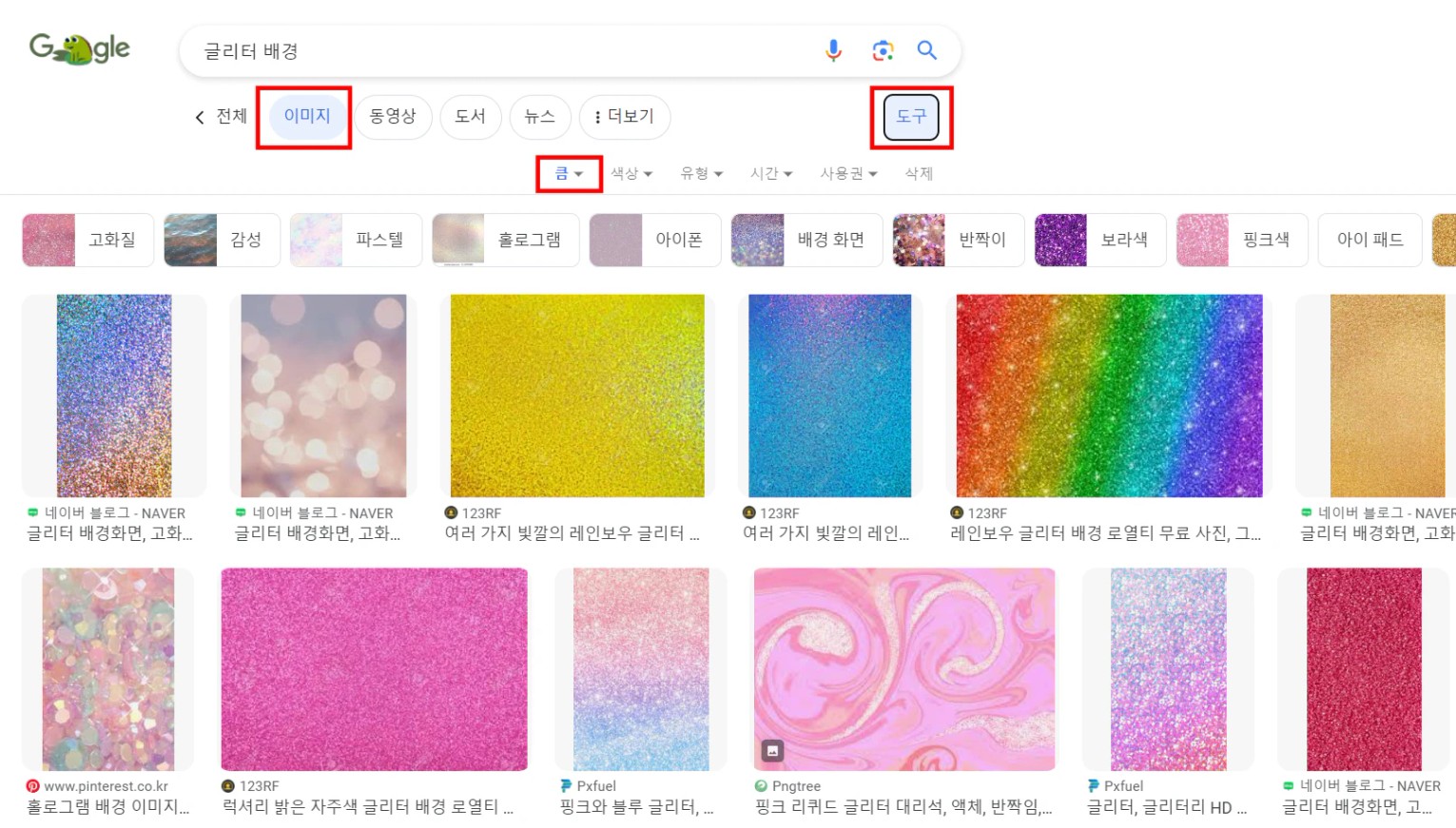Open the pink and blue Pxfuel image

pyautogui.click(x=641, y=669)
